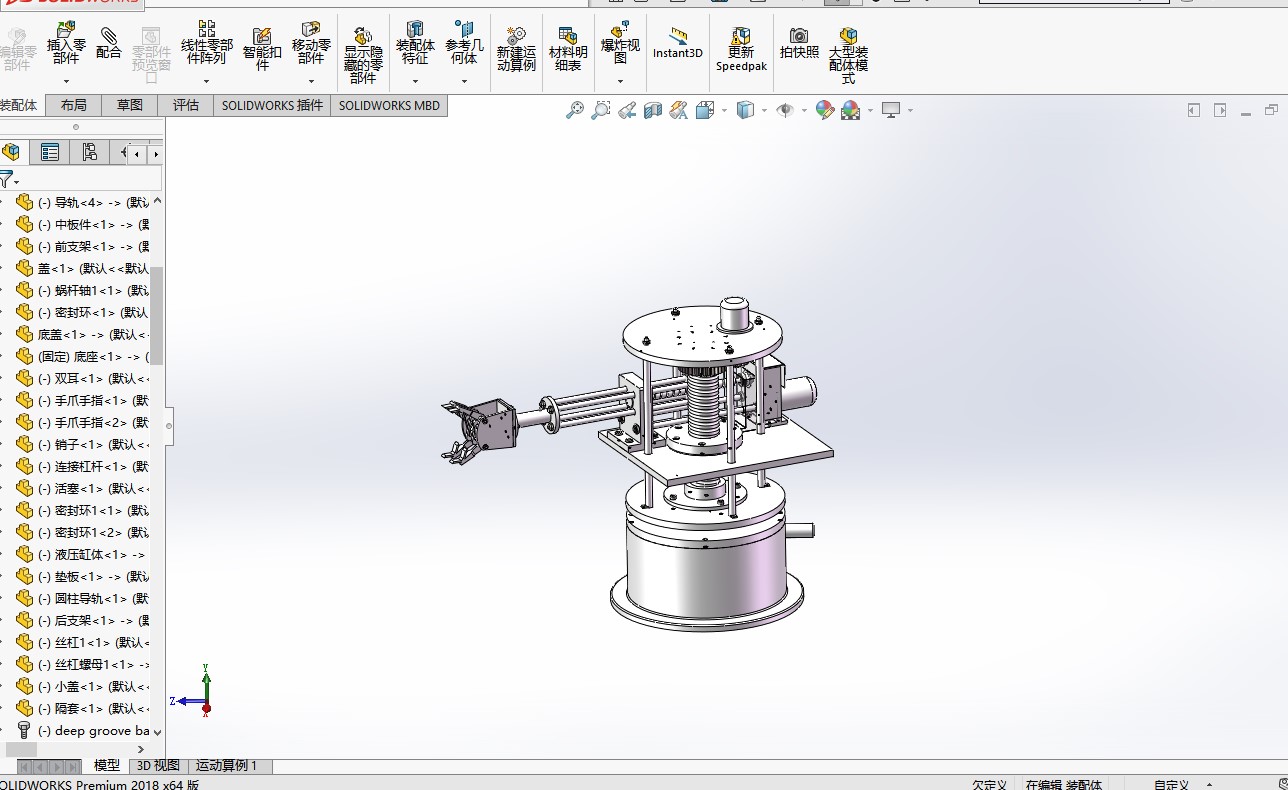Switch to Sketch (草图) tab
This screenshot has height=790, width=1288.
coord(129,105)
